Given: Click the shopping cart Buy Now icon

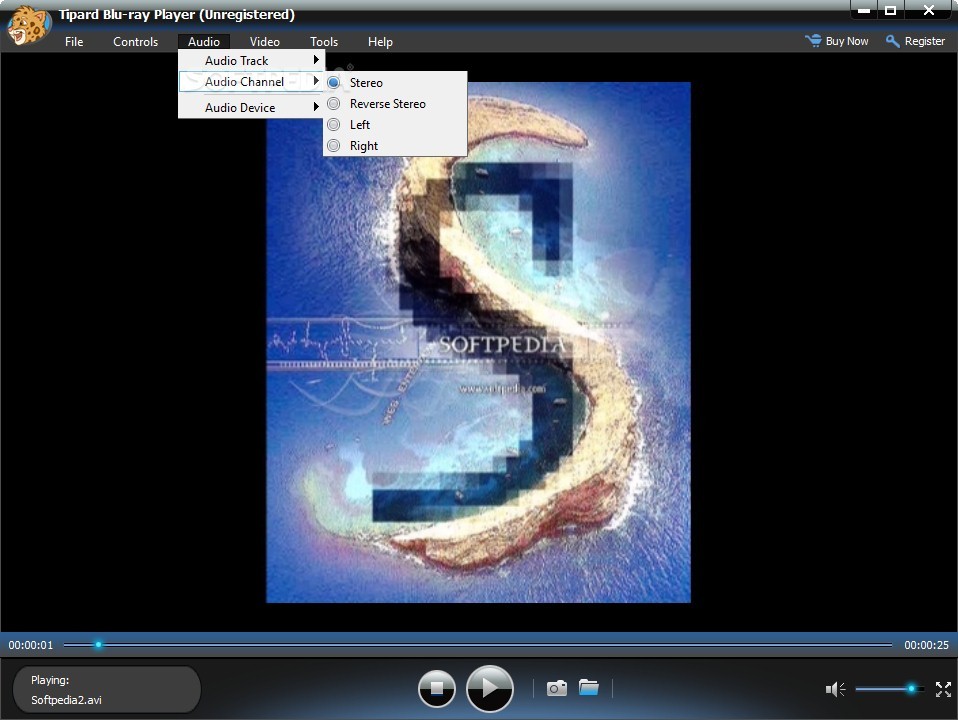Looking at the screenshot, I should pyautogui.click(x=813, y=41).
